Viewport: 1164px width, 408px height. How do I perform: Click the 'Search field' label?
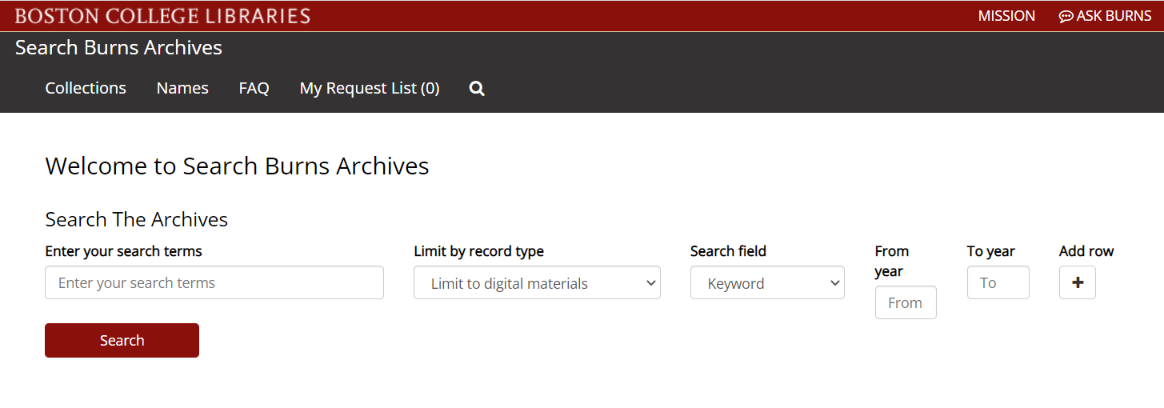point(728,251)
